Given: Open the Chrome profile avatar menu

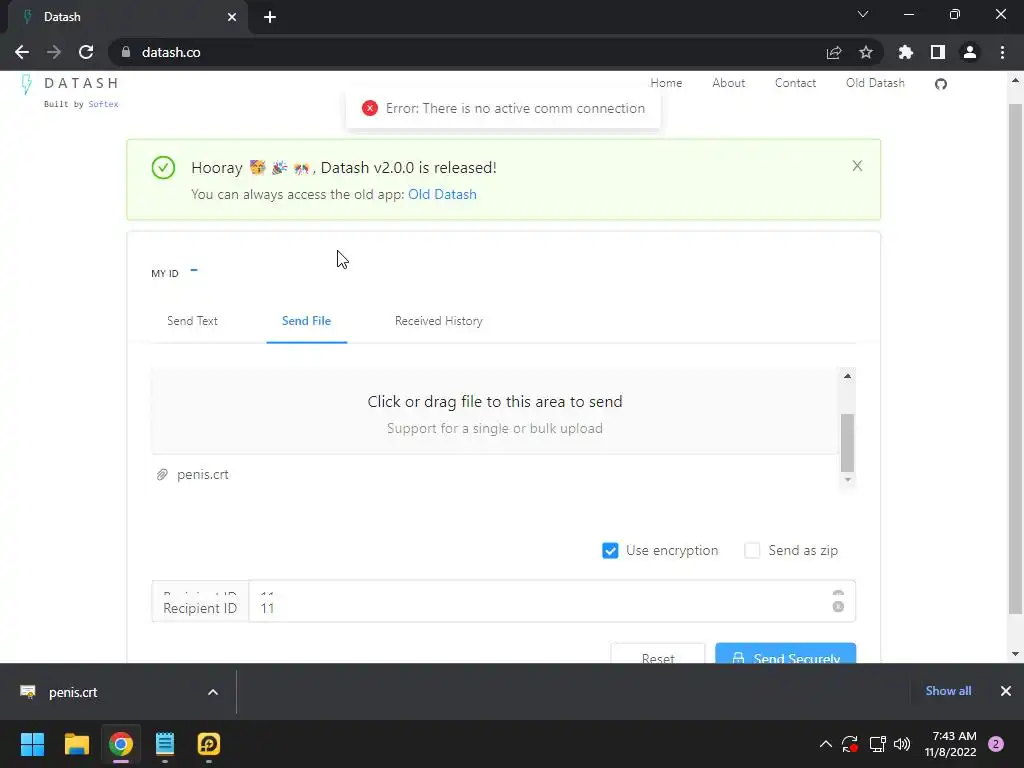Looking at the screenshot, I should [969, 52].
